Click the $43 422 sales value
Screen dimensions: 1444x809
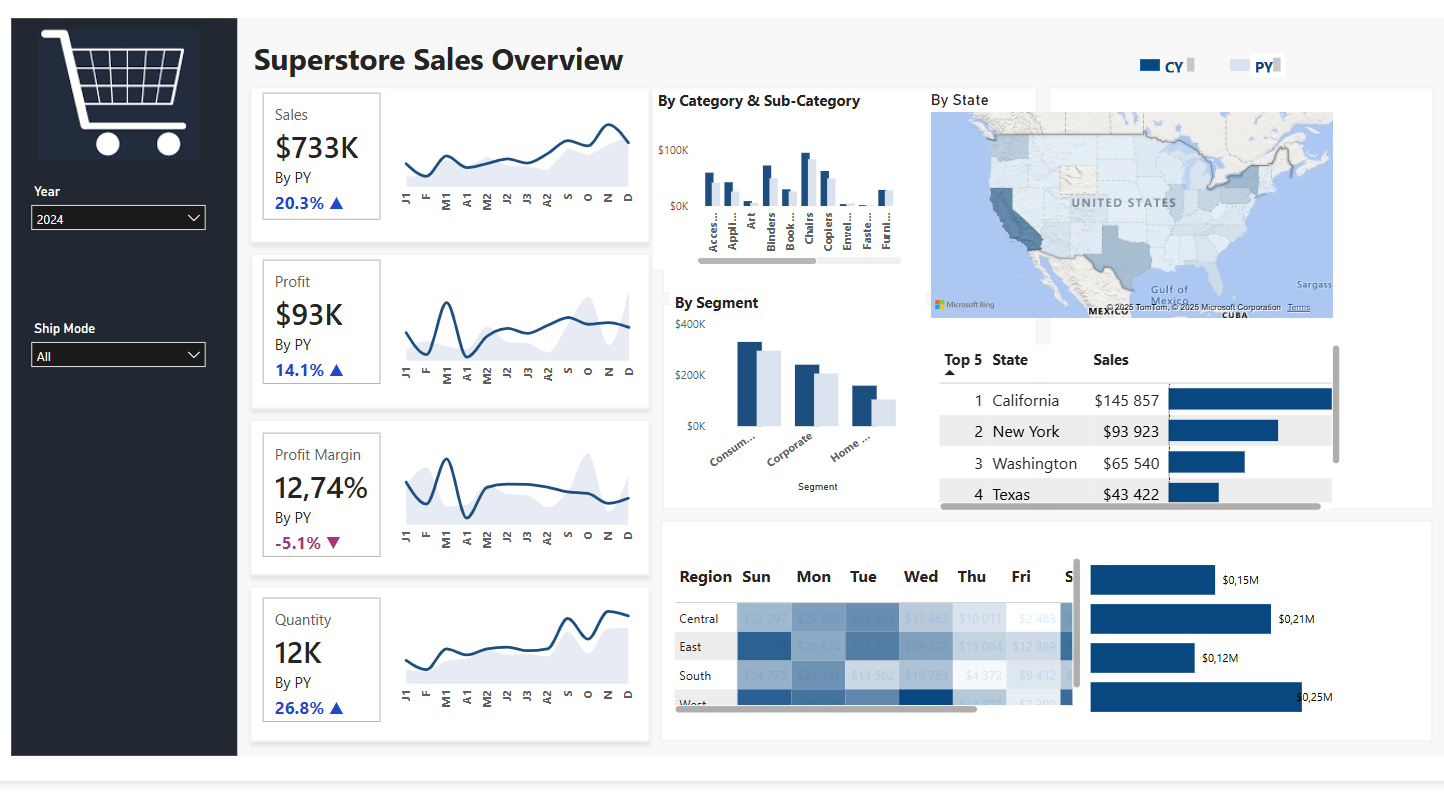(x=1131, y=494)
